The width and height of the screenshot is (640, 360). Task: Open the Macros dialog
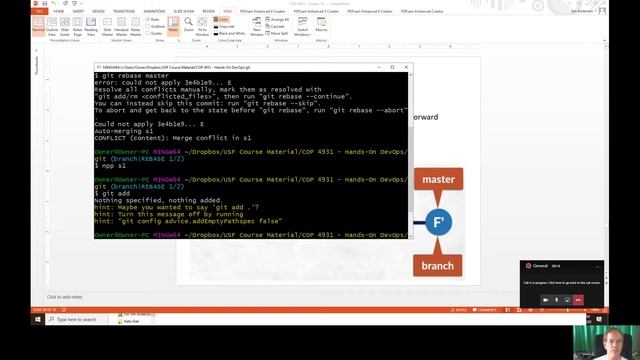[321, 24]
